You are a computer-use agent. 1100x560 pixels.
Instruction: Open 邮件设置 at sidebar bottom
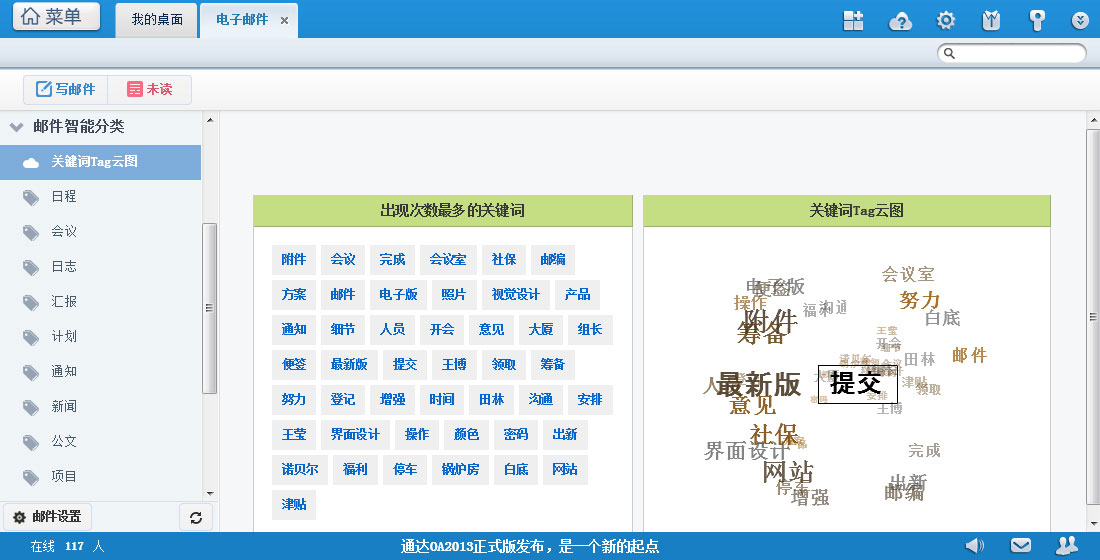47,517
